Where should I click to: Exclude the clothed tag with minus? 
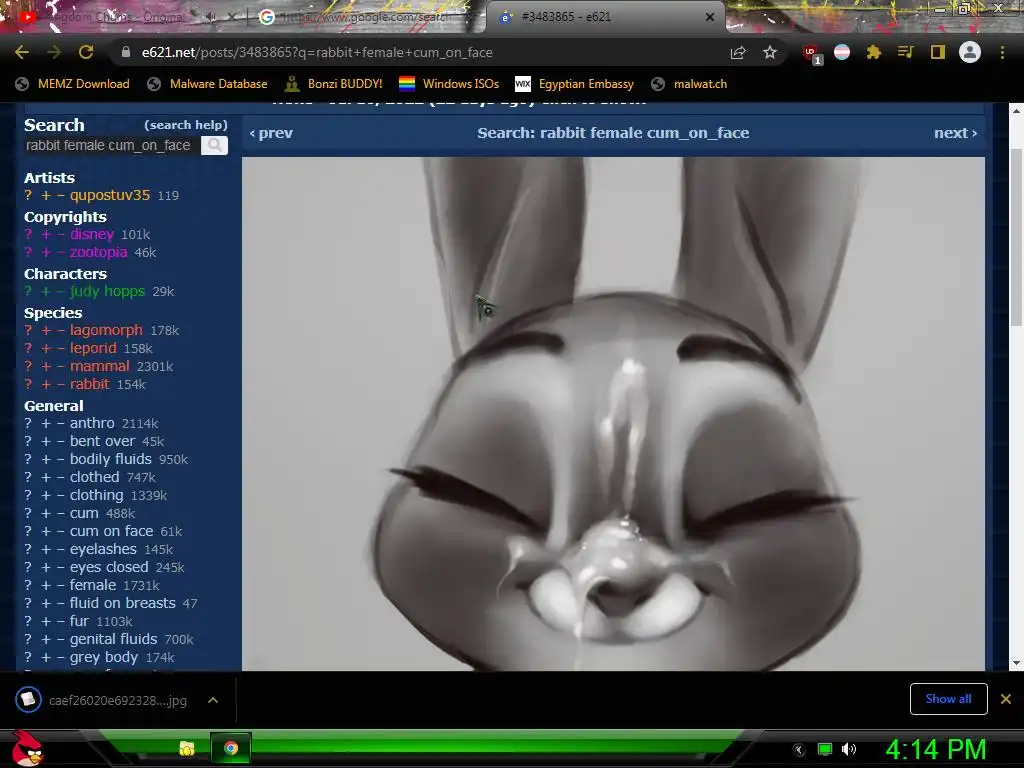pyautogui.click(x=61, y=477)
